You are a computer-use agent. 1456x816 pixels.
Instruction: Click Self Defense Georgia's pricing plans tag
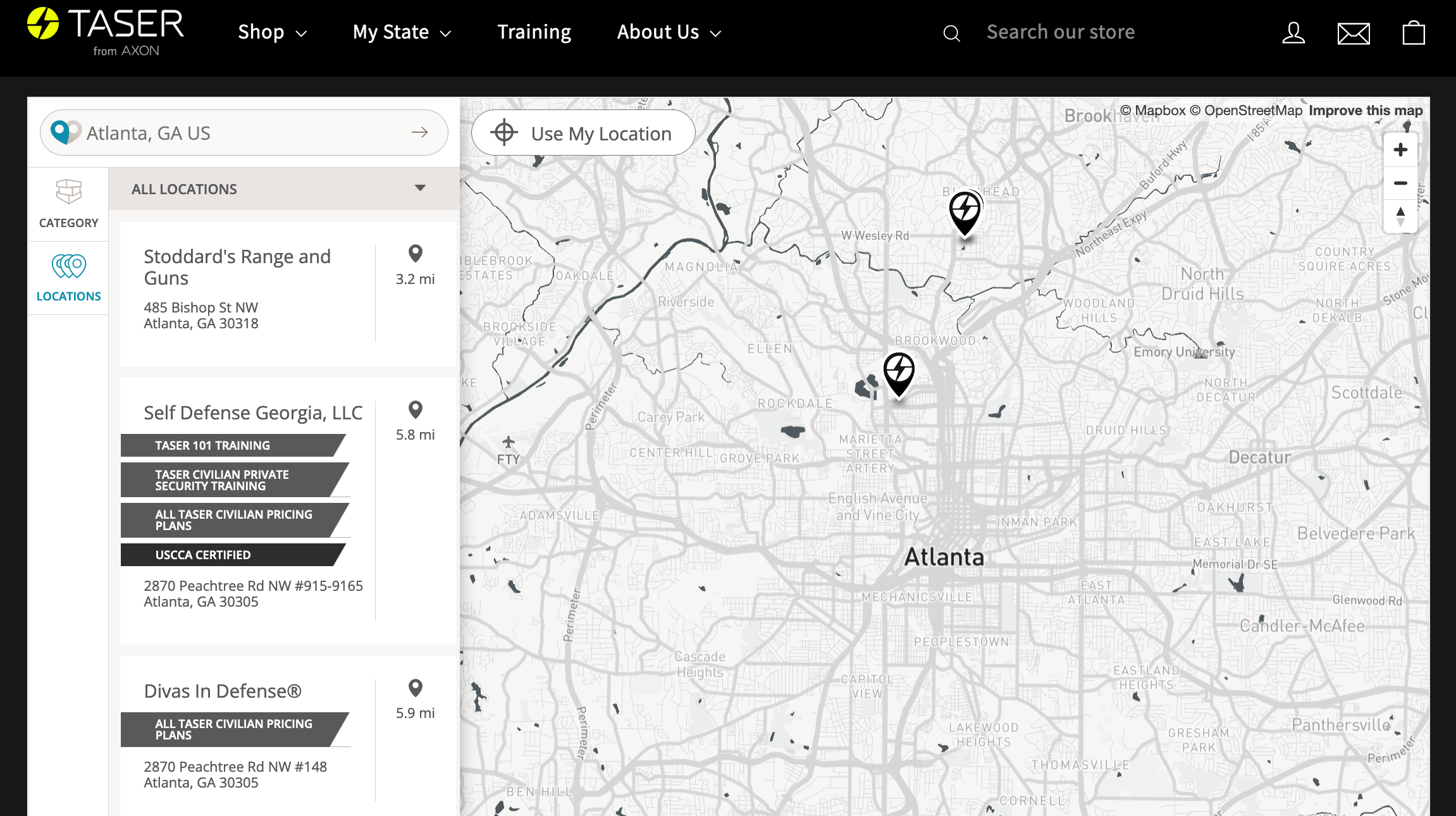click(235, 520)
